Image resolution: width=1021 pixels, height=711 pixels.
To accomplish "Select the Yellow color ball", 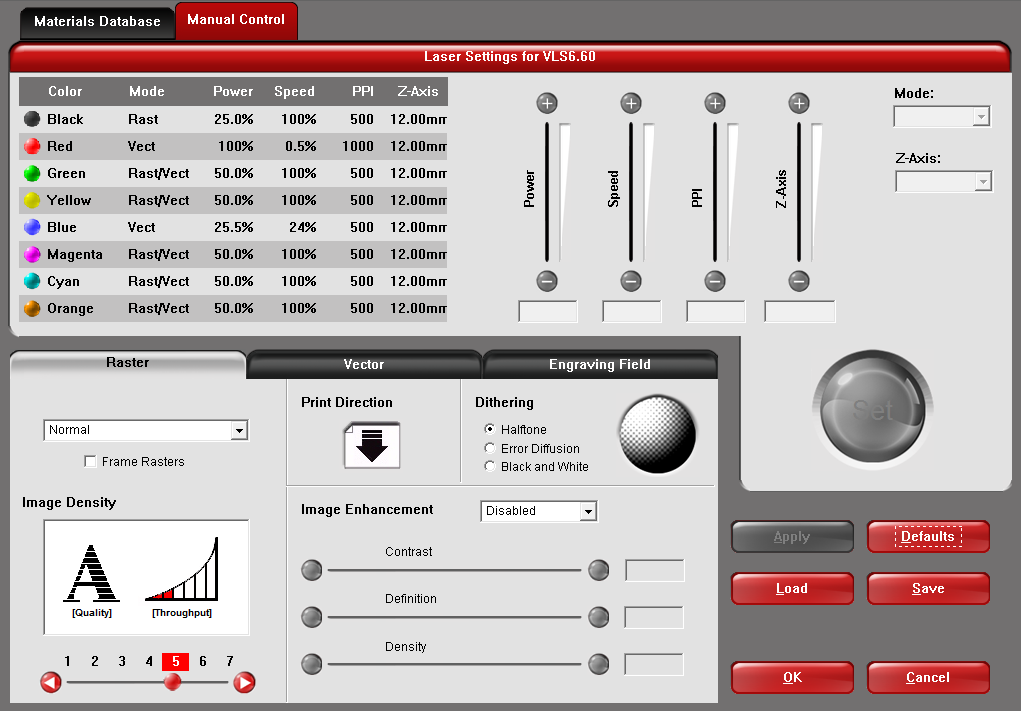I will pyautogui.click(x=32, y=200).
